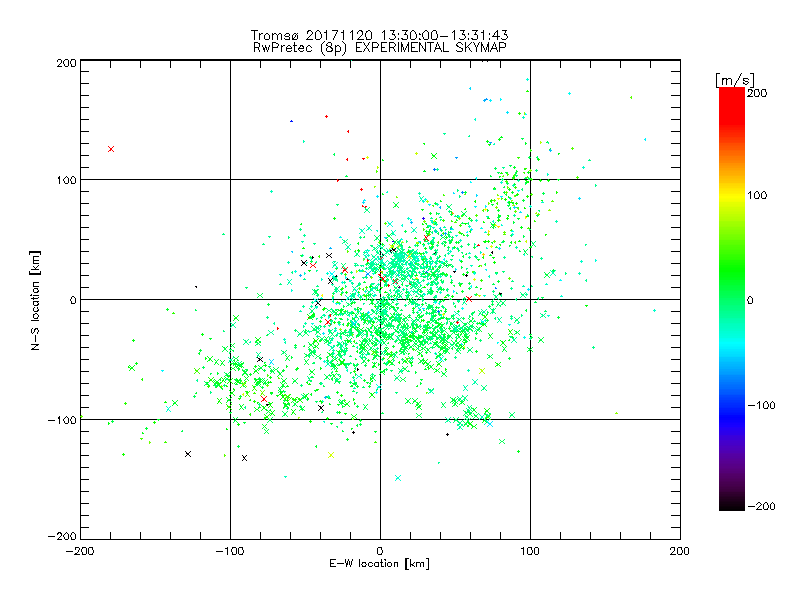Click the subtitle 'RwPretec (8p) EXPERIMENTAL SKYMAP'
The height and width of the screenshot is (600, 800).
(380, 48)
